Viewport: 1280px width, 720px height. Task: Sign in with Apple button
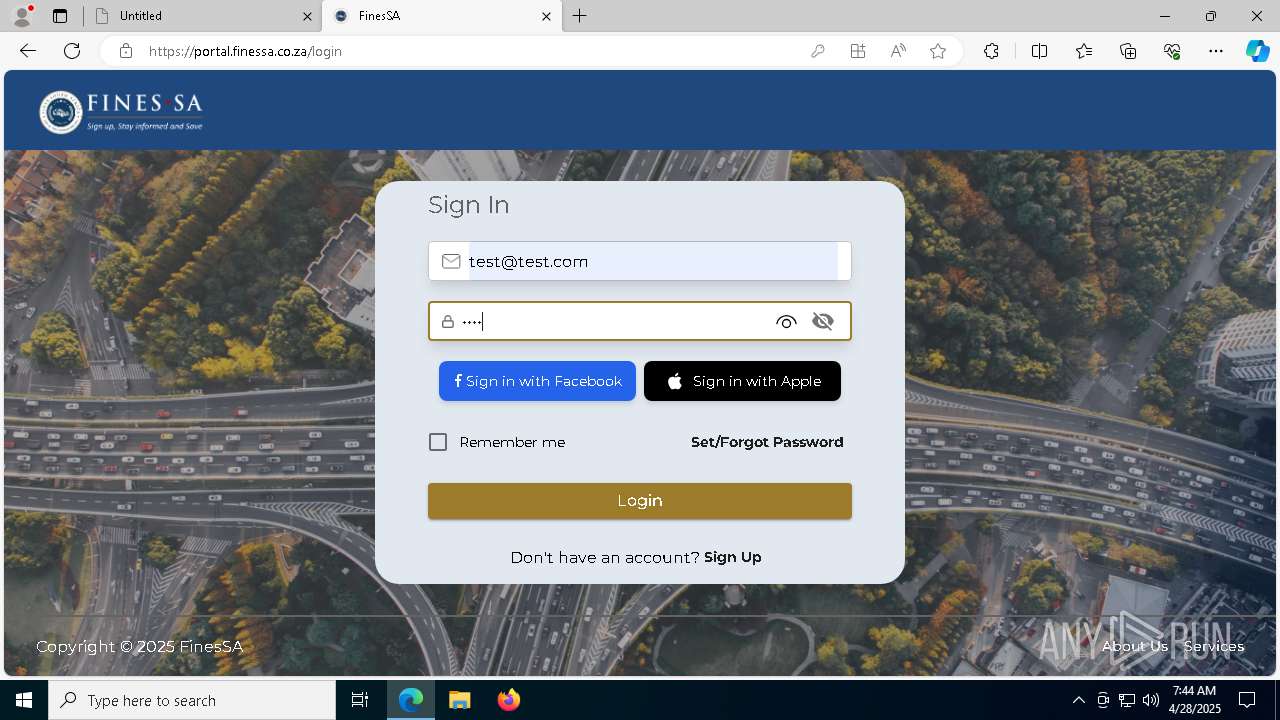742,381
